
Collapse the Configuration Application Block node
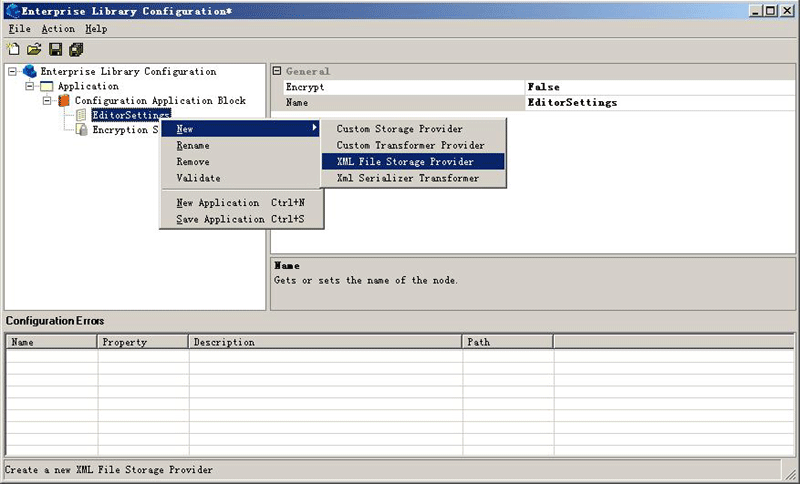(47, 101)
